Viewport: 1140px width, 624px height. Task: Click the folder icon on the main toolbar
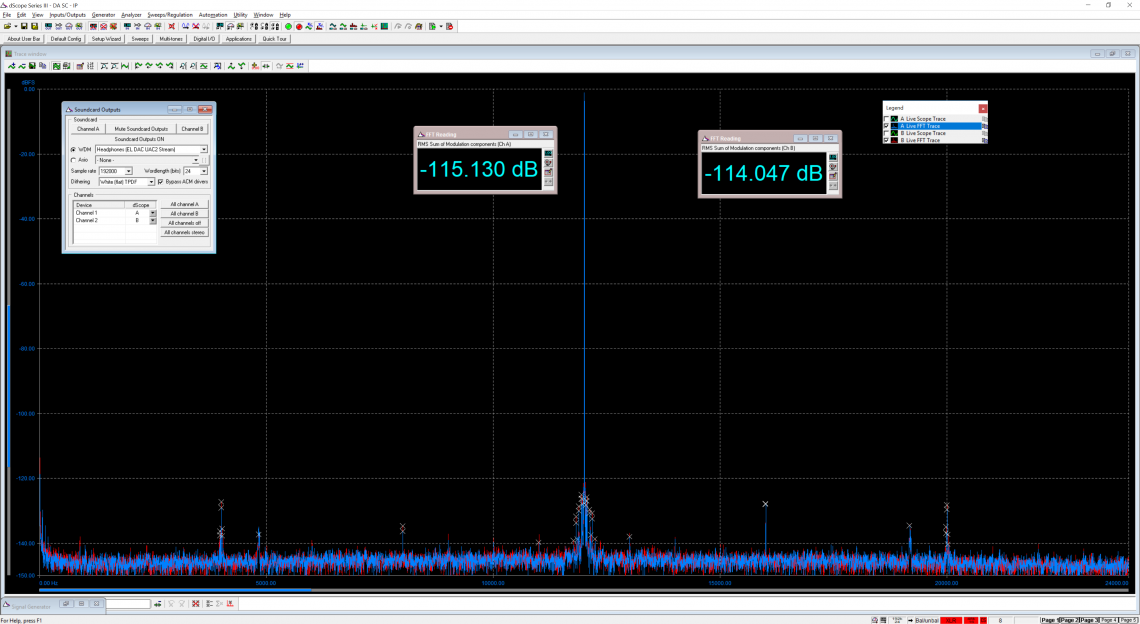click(6, 27)
